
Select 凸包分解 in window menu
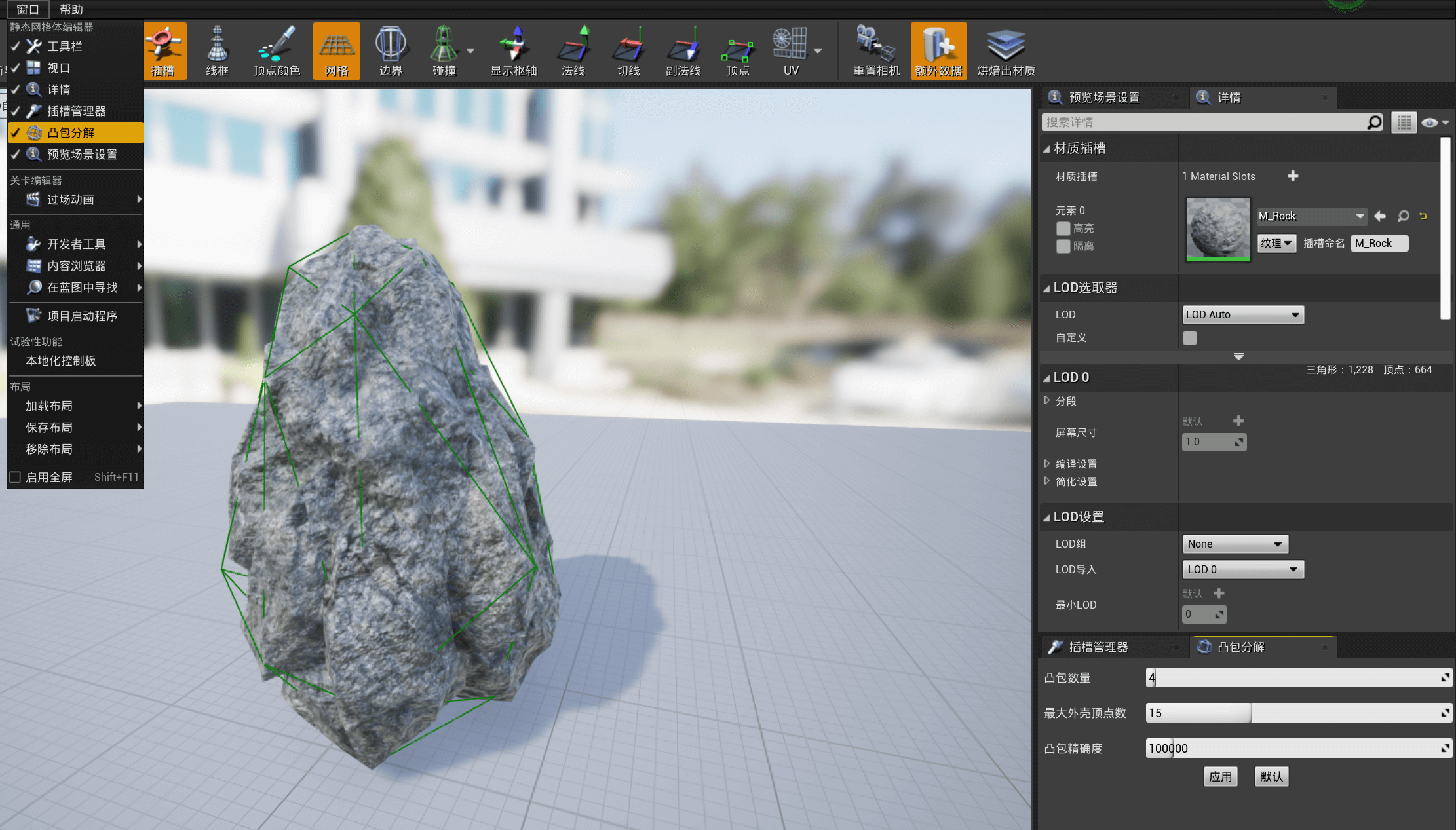[x=75, y=132]
